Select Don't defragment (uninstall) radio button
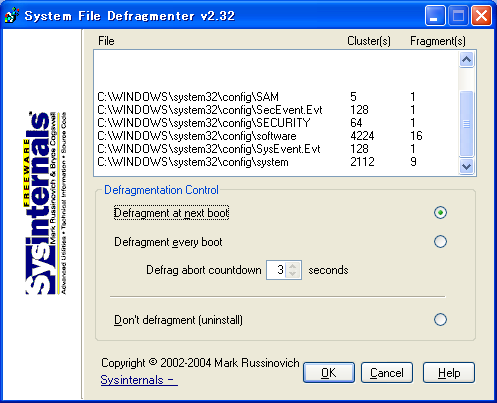The image size is (497, 403). point(440,319)
